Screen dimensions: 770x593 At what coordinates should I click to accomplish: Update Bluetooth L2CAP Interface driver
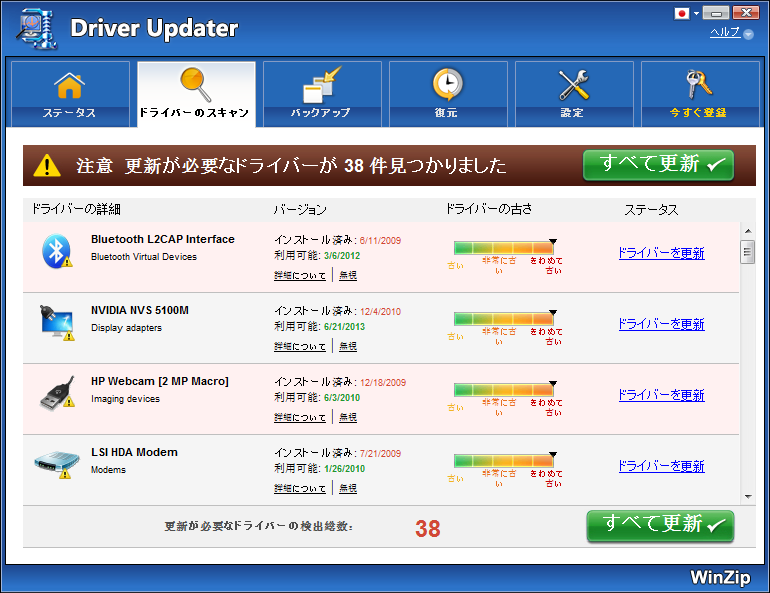tap(661, 253)
